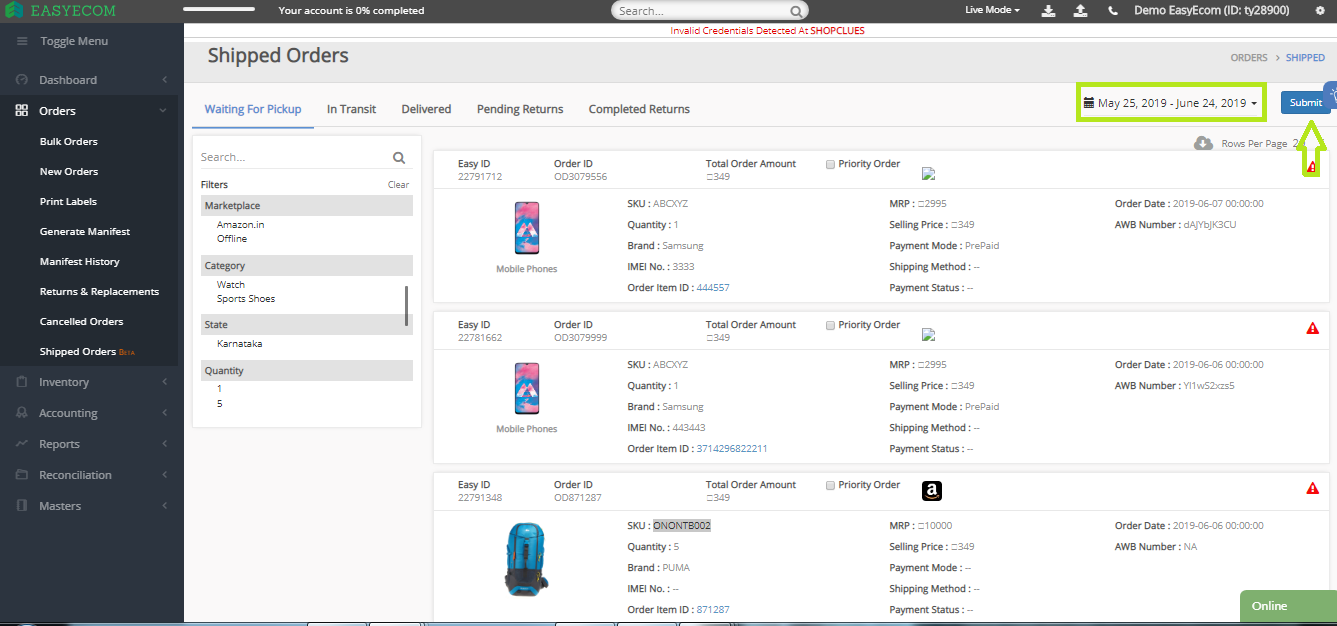The height and width of the screenshot is (626, 1337).
Task: Select the Waiting For Pickup tab
Action: 253,109
